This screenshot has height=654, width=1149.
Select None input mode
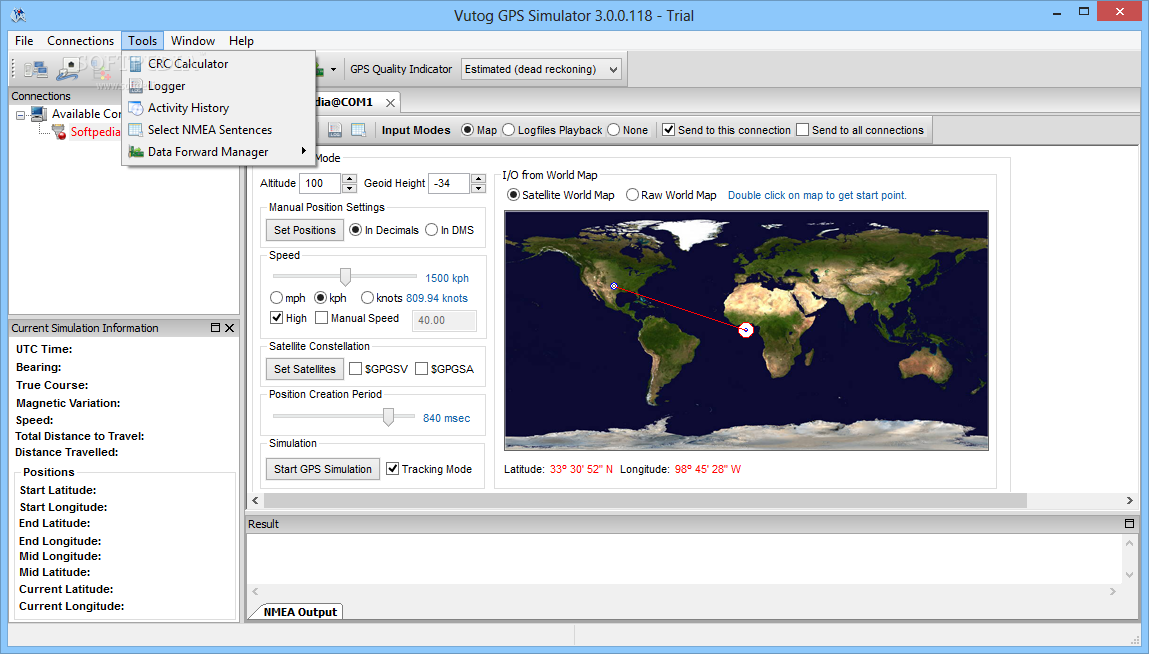tap(613, 130)
